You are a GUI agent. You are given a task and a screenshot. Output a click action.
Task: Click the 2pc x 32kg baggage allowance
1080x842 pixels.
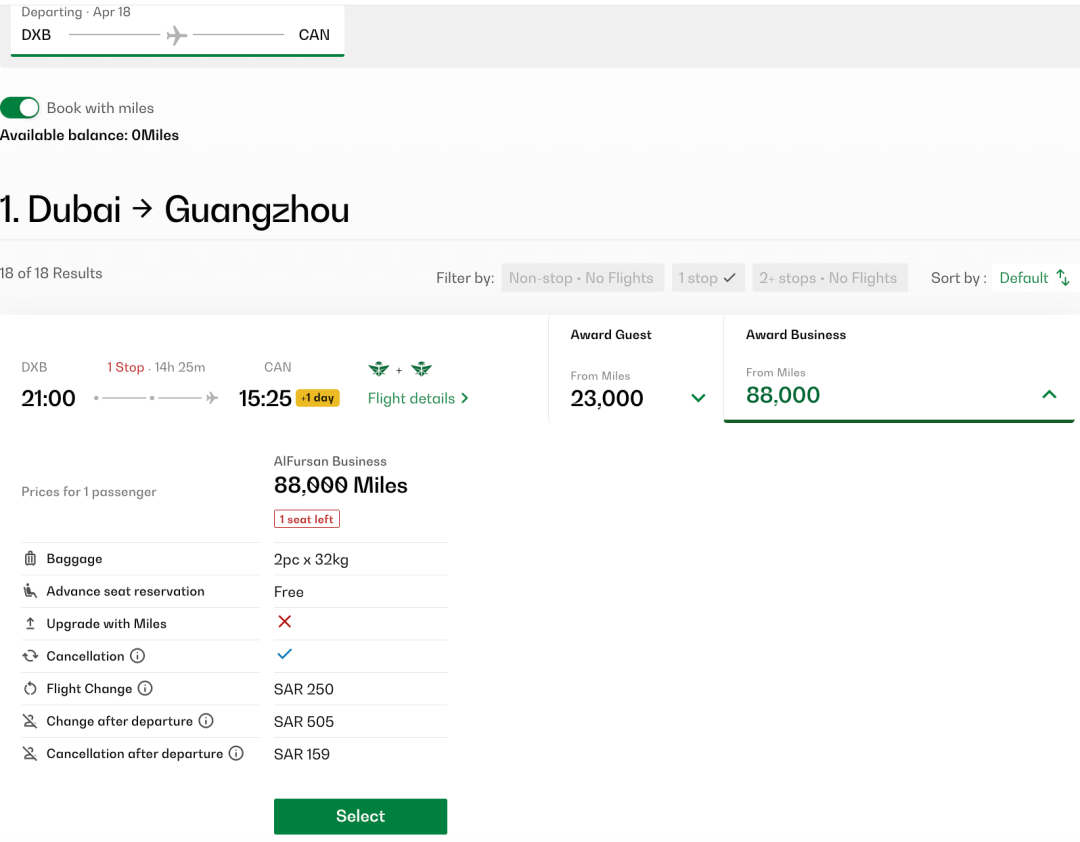(311, 559)
